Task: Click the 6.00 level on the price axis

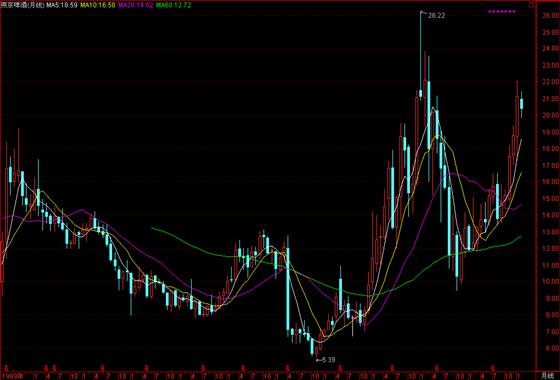Action: coord(550,348)
